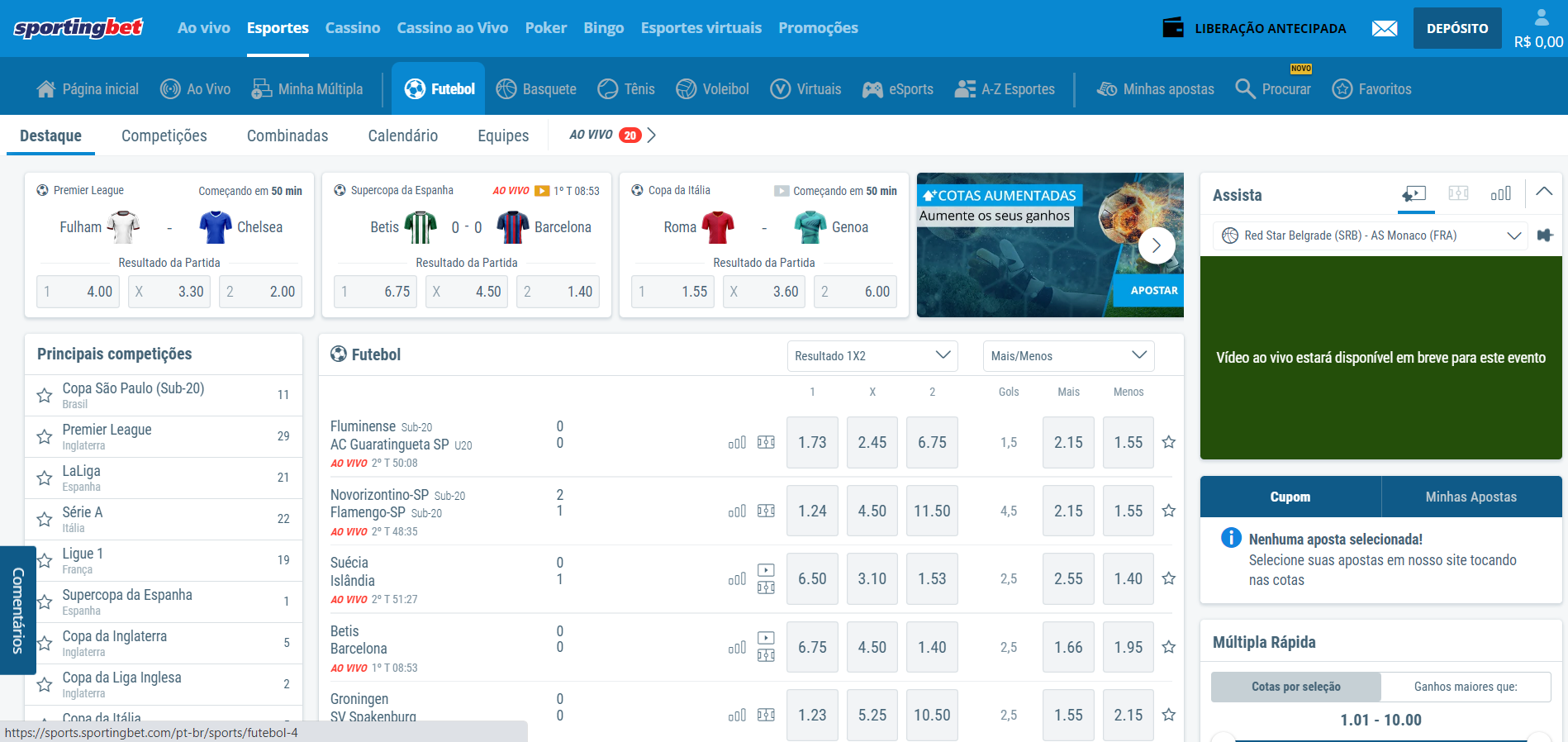The image size is (1568, 742).
Task: Open statistics icon for Groningen match
Action: pyautogui.click(x=737, y=716)
